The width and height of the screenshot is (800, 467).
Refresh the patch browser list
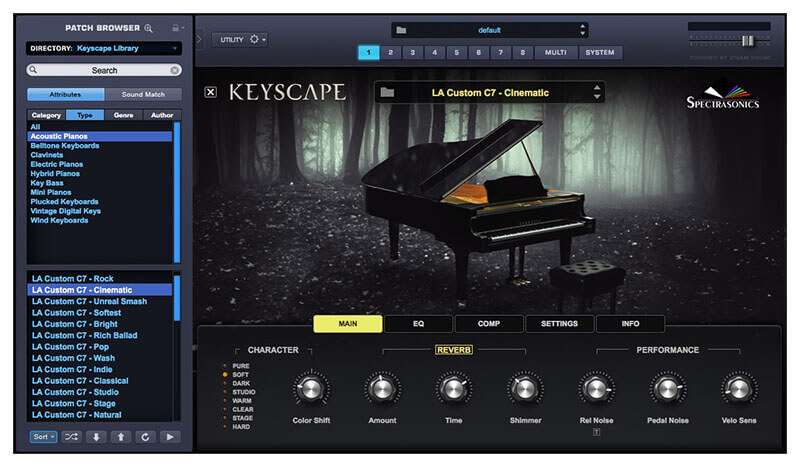(x=145, y=437)
